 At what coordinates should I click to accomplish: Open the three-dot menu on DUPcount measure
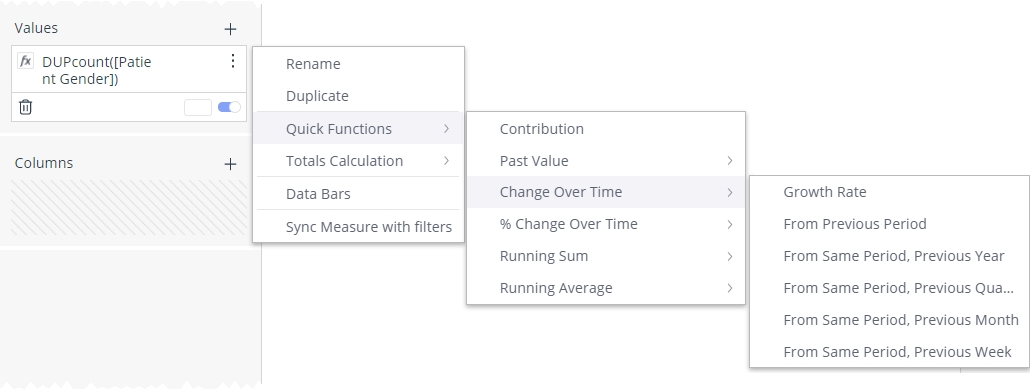click(233, 61)
